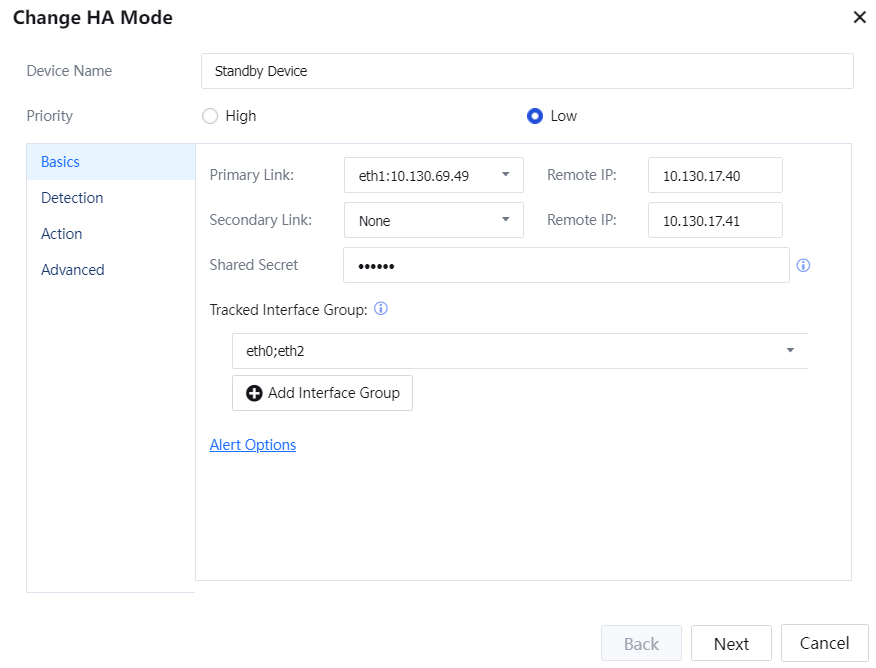
Task: Select the Low priority radio button
Action: click(x=535, y=116)
